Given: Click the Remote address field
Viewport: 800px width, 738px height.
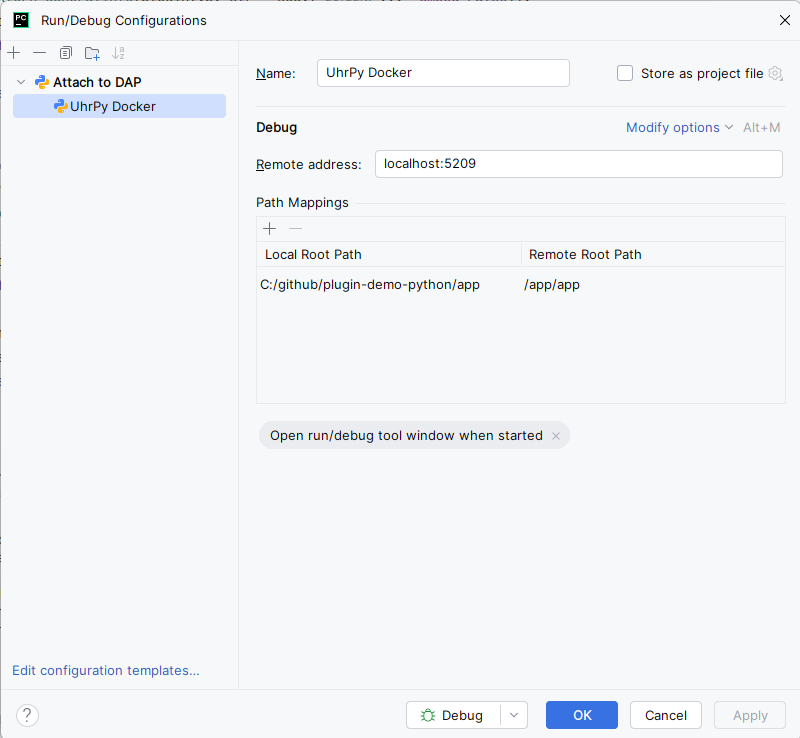Looking at the screenshot, I should (579, 164).
